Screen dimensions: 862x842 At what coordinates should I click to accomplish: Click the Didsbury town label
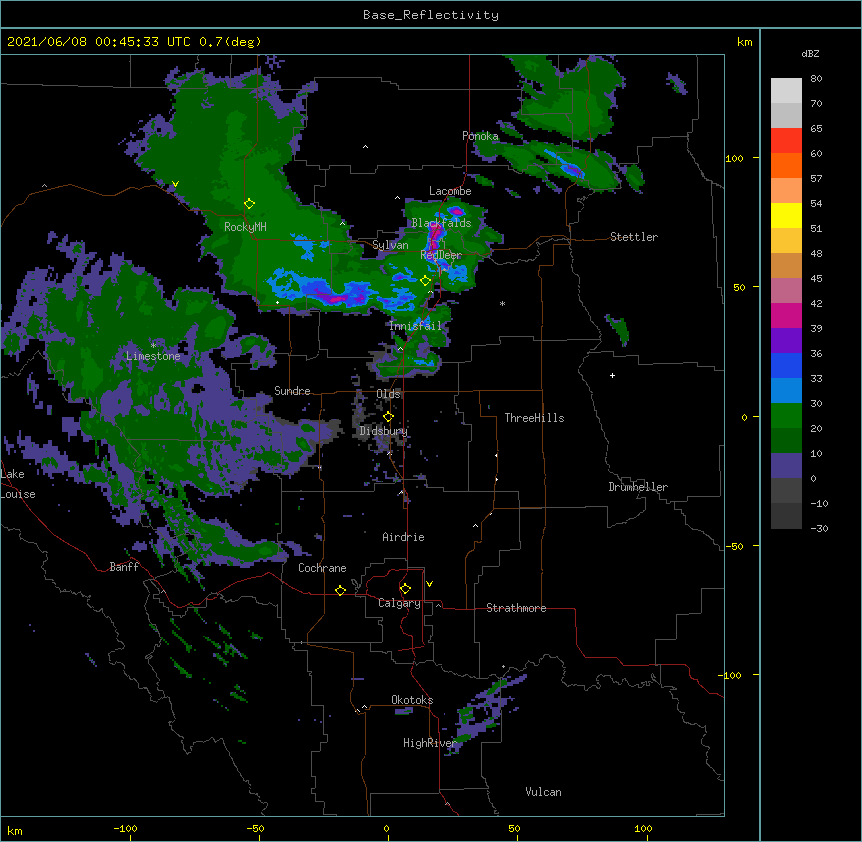pos(384,431)
